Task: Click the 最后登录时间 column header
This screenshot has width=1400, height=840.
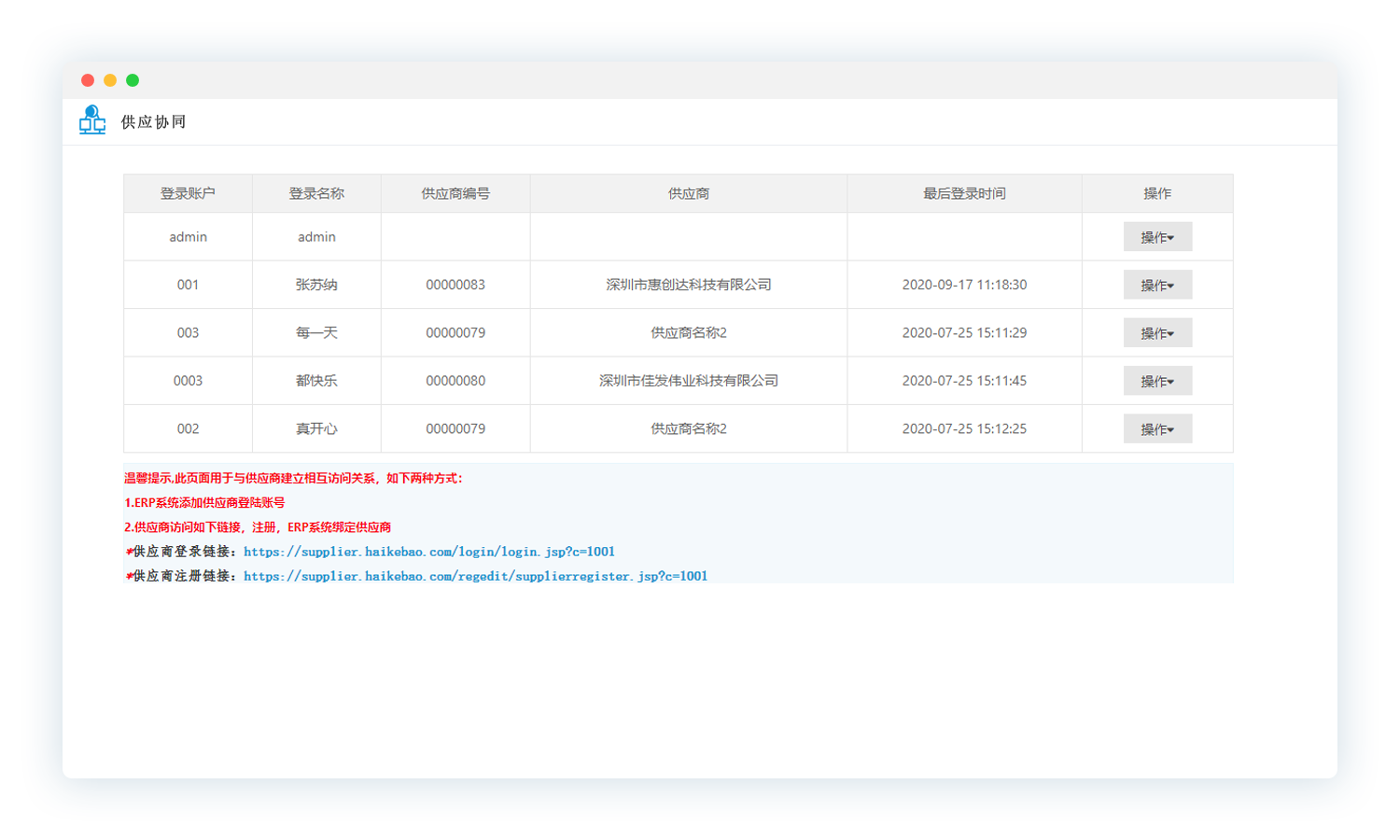Action: (964, 193)
